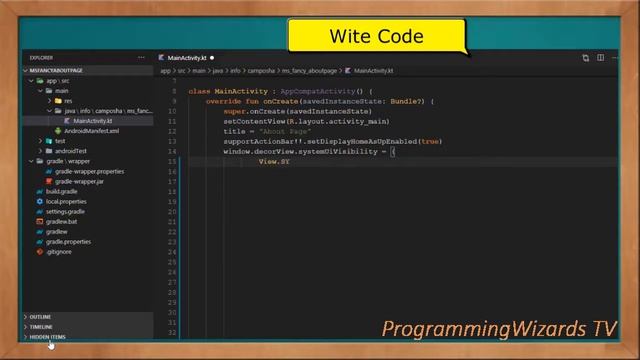Click the 'main' breadcrumb segment
The image size is (640, 360).
click(199, 71)
